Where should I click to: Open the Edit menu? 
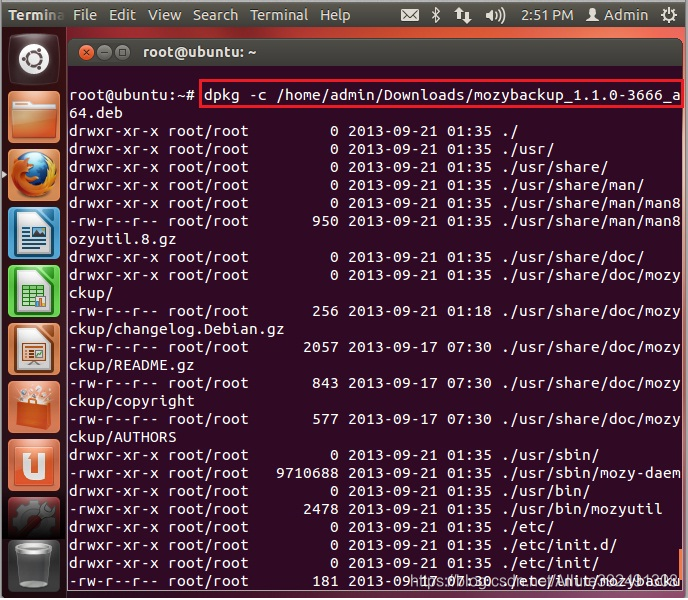pyautogui.click(x=122, y=15)
